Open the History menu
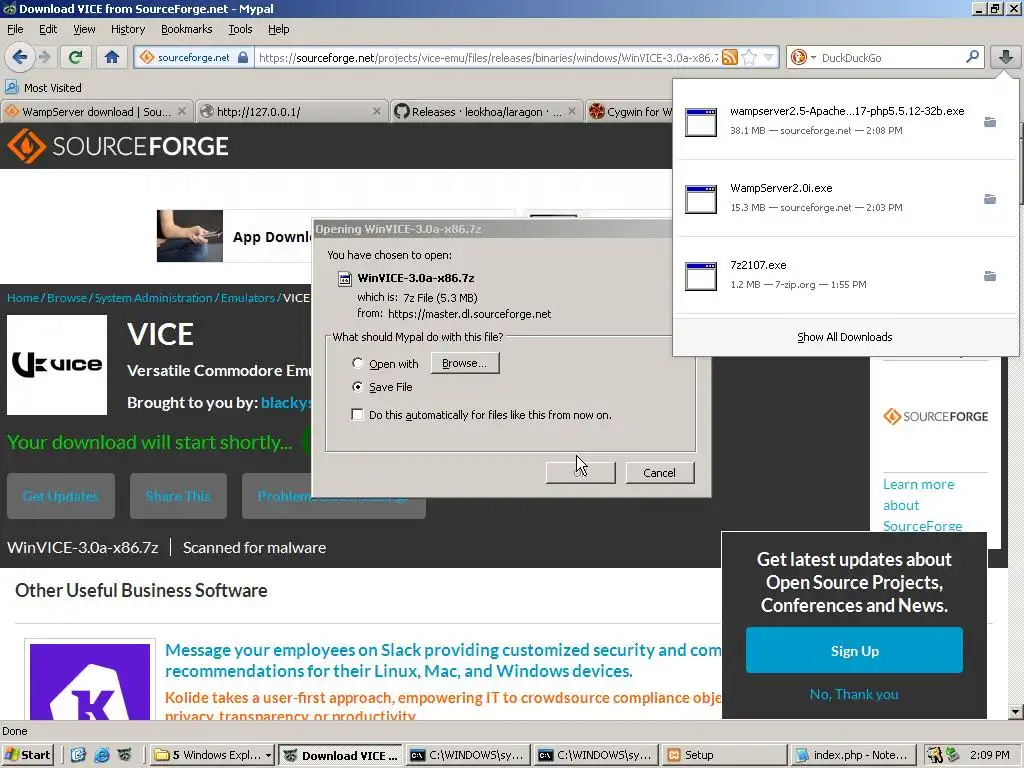The height and width of the screenshot is (768, 1024). coord(128,29)
